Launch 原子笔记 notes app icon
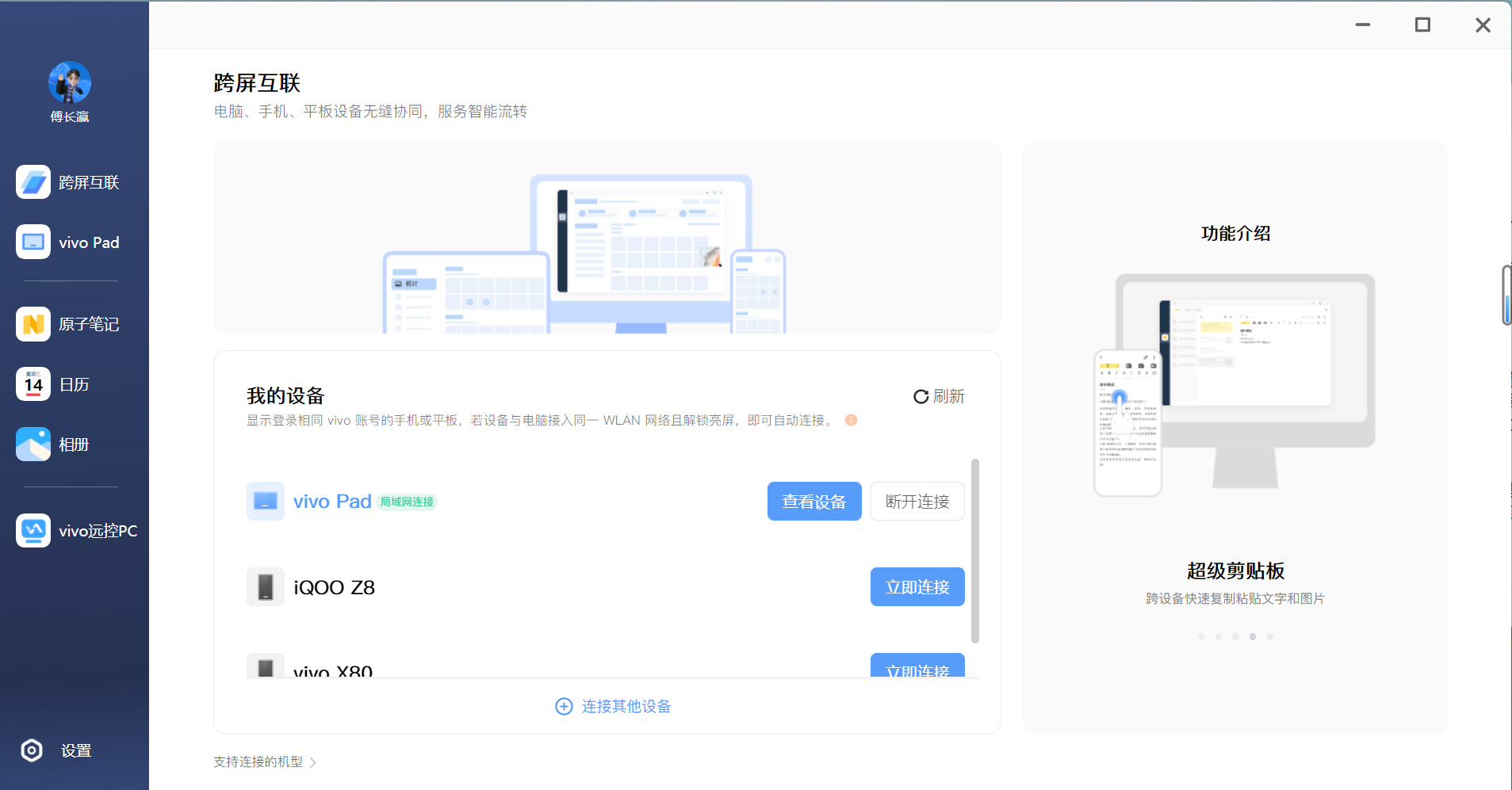Image resolution: width=1512 pixels, height=790 pixels. 33,324
